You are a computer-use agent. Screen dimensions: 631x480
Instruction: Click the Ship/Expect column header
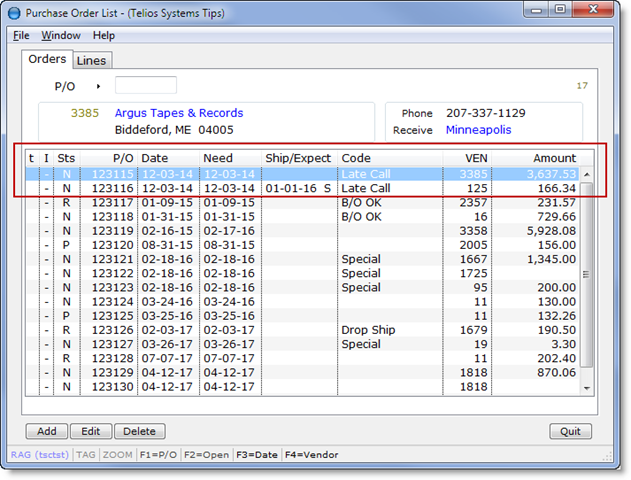[x=297, y=158]
